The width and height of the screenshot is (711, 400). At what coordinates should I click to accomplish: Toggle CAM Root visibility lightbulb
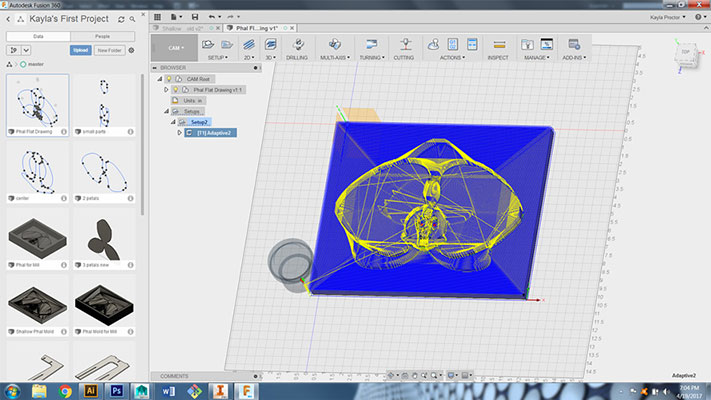coord(169,79)
